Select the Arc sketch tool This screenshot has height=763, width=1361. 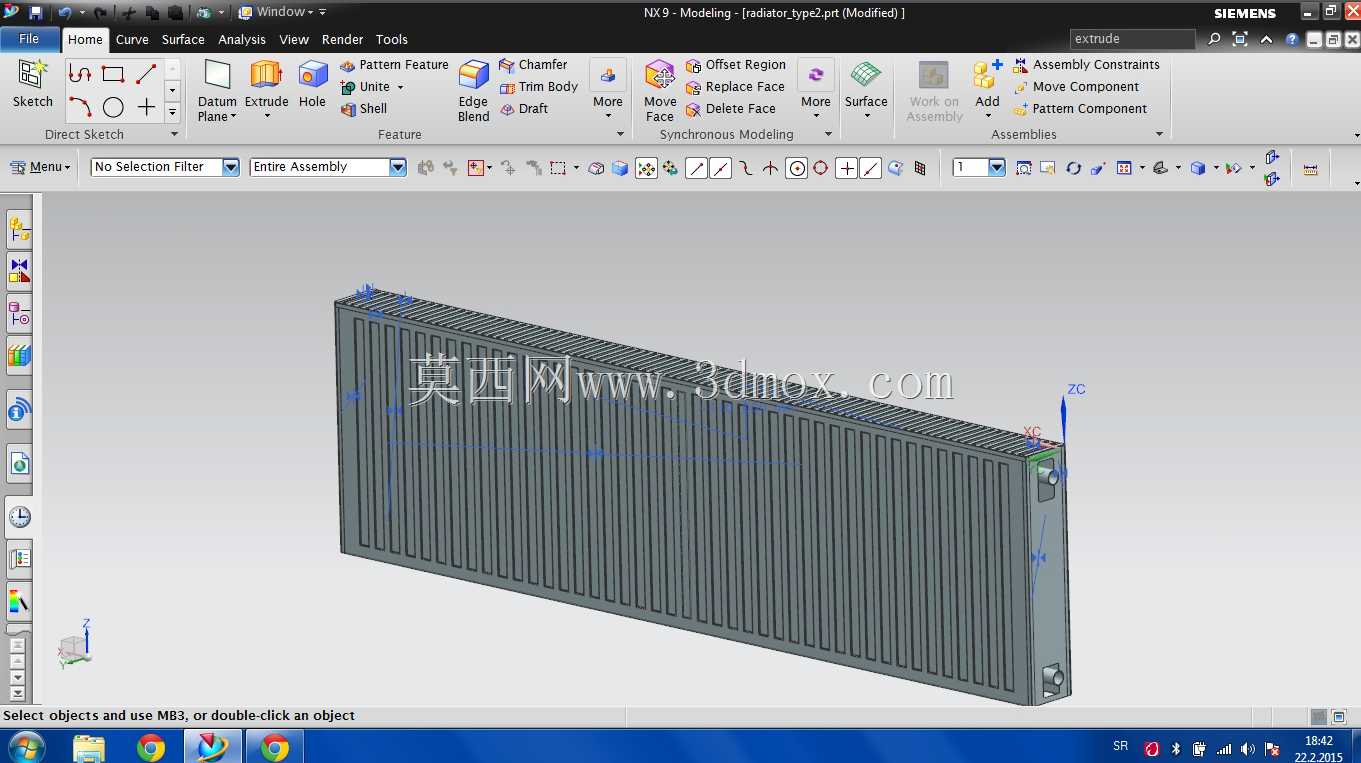click(x=80, y=106)
